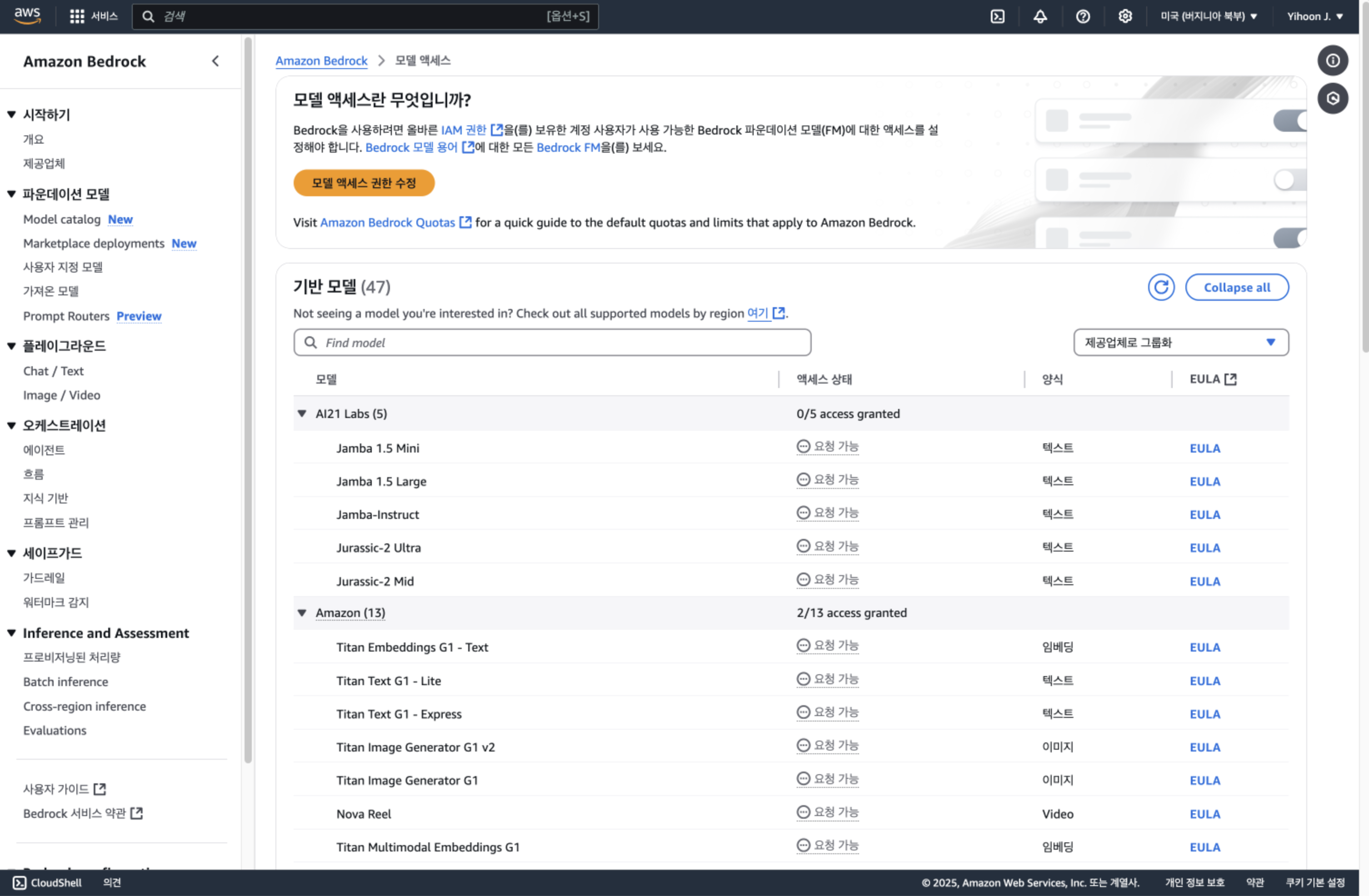Open the help question mark icon
This screenshot has height=896, width=1369.
[x=1083, y=16]
